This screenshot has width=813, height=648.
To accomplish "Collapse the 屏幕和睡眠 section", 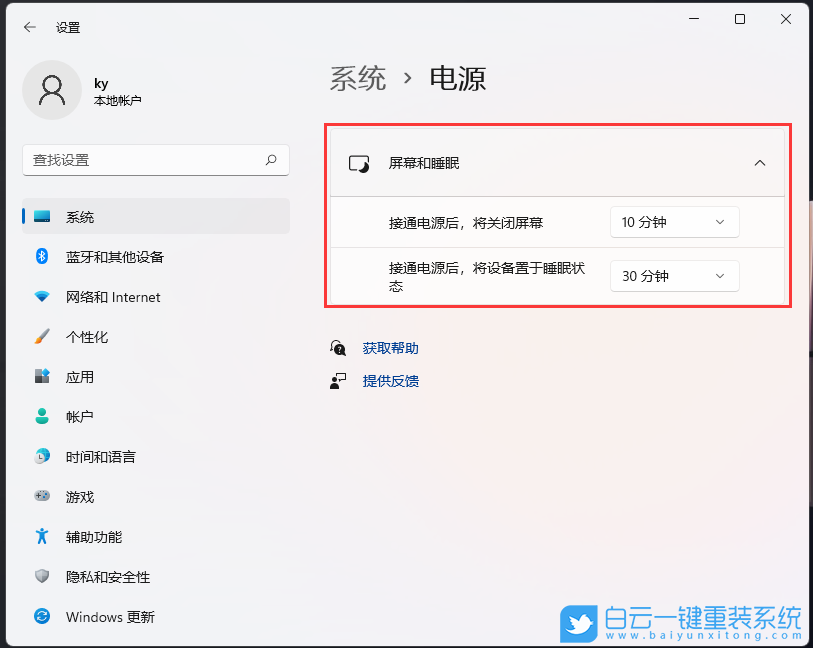I will pyautogui.click(x=760, y=161).
